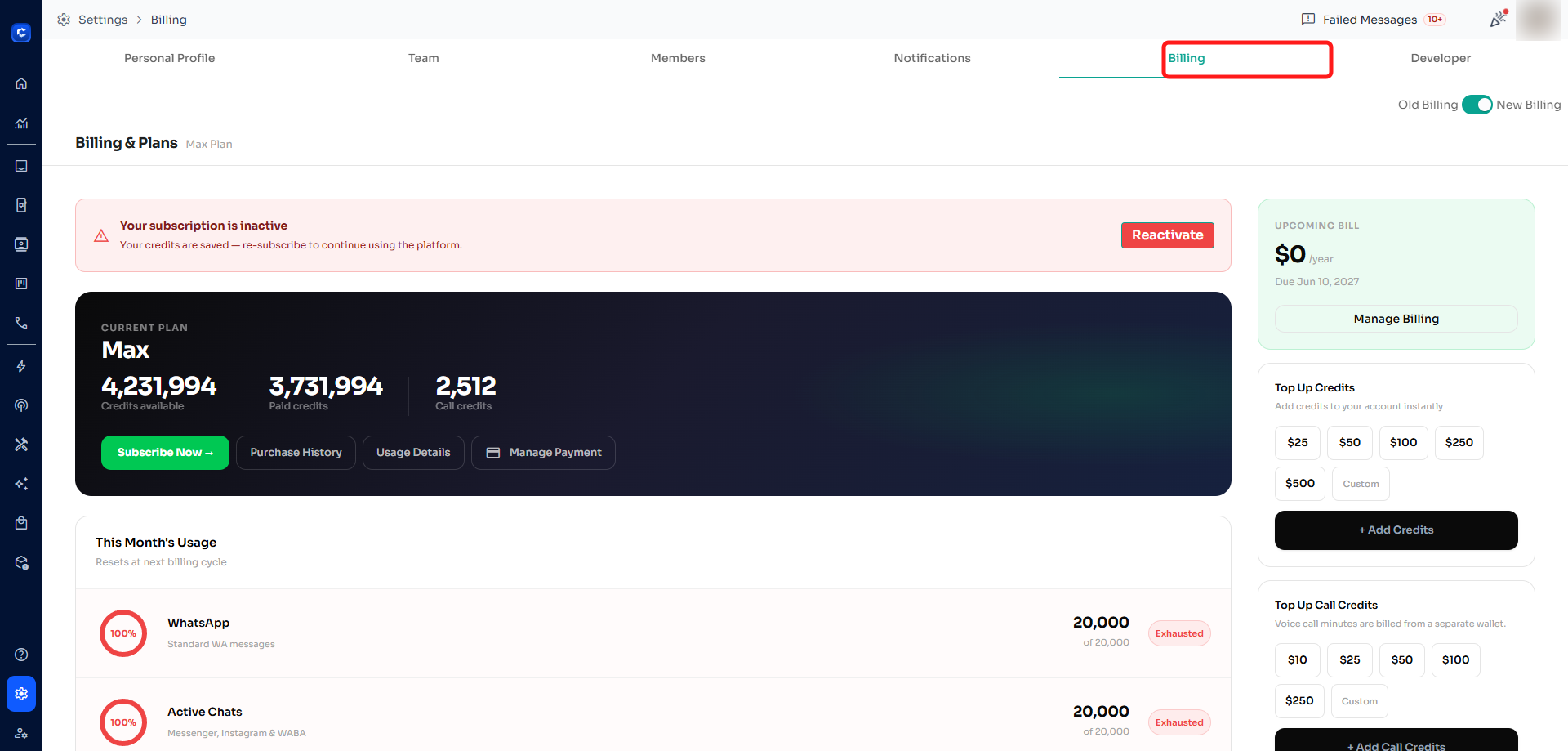Choose the Custom credits top-up amount
The image size is (1568, 751).
[1361, 484]
